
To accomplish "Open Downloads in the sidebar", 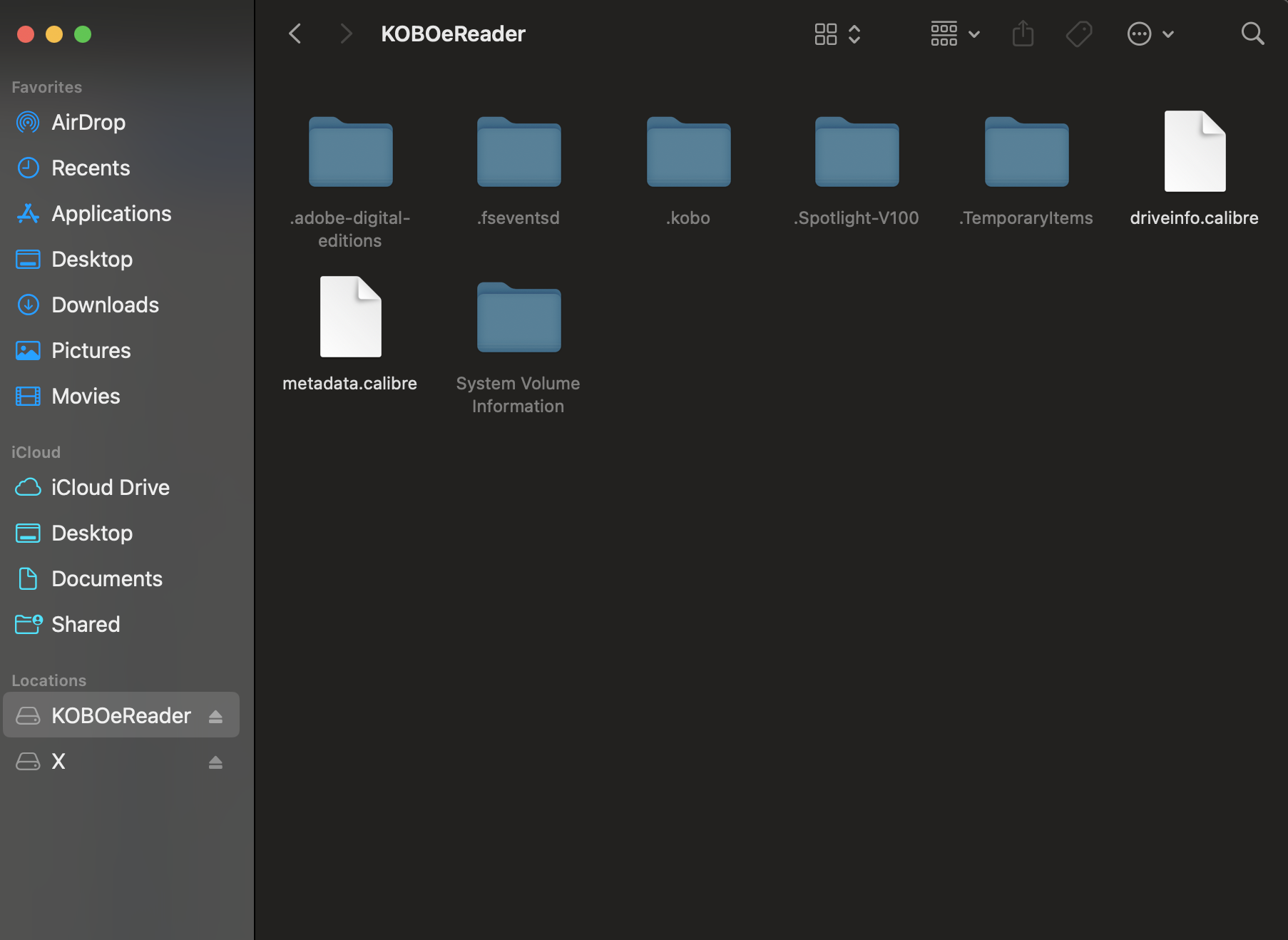I will 121,305.
